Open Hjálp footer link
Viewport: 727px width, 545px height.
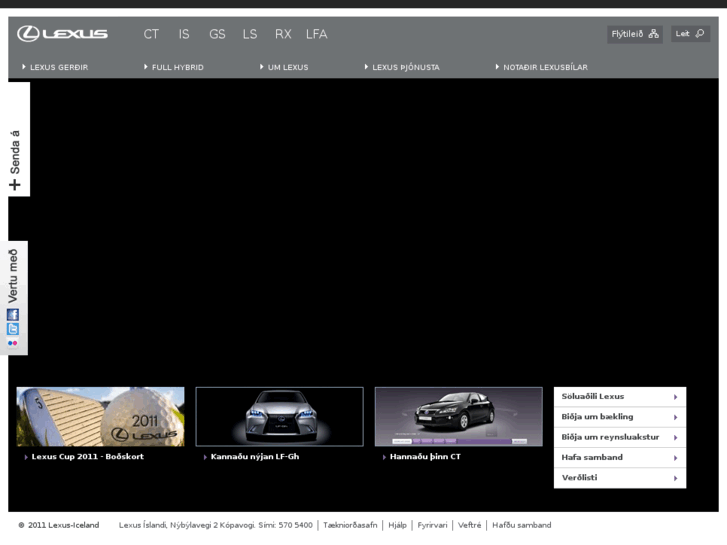coord(397,525)
